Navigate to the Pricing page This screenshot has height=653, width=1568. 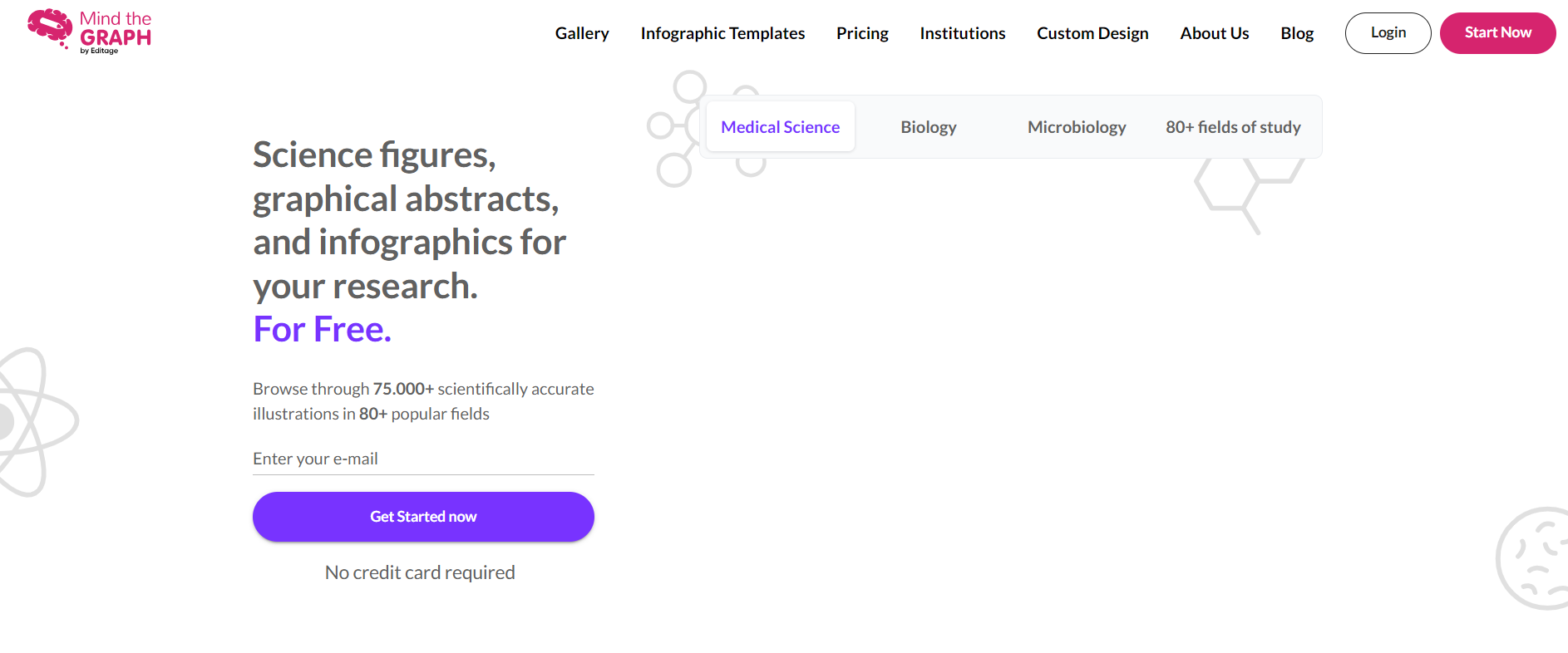(x=862, y=33)
